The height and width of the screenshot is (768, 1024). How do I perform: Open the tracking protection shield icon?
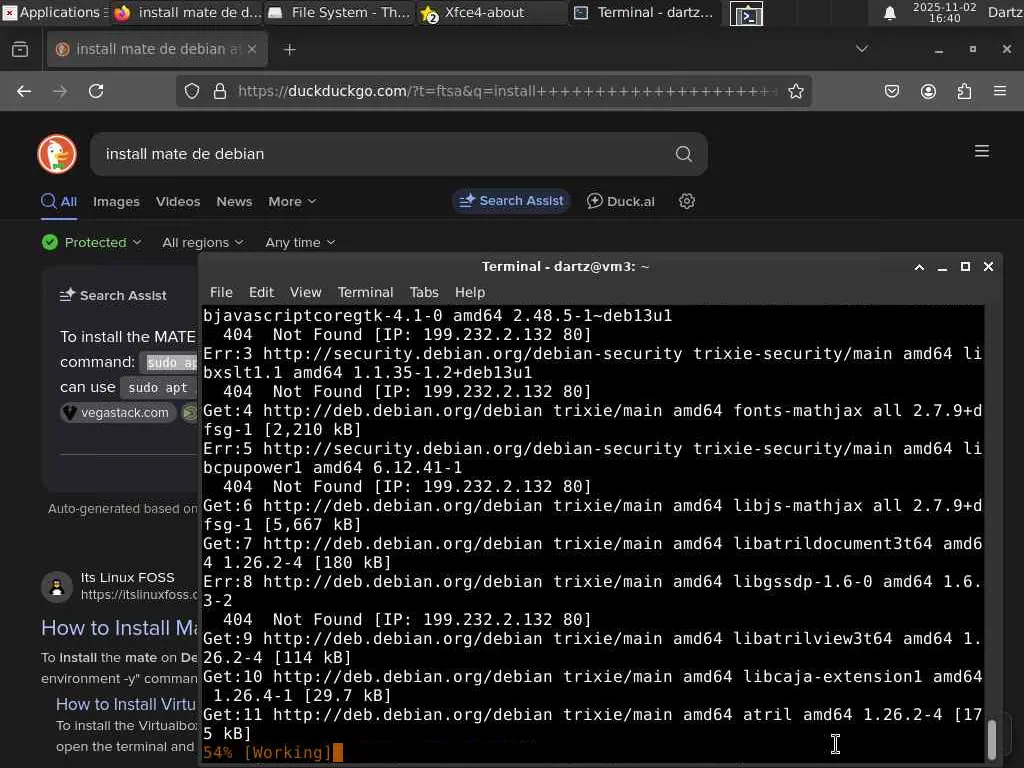coord(192,91)
